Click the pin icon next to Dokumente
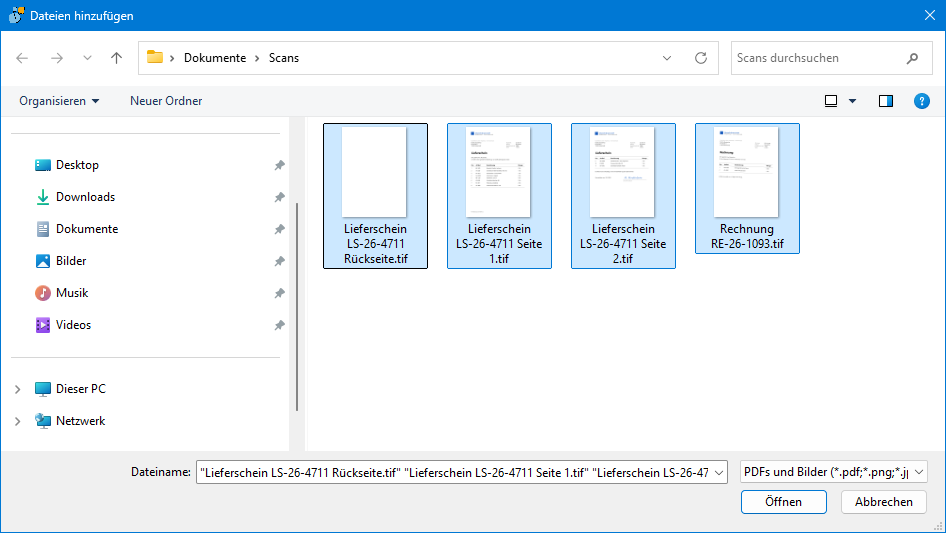The width and height of the screenshot is (946, 533). tap(279, 229)
